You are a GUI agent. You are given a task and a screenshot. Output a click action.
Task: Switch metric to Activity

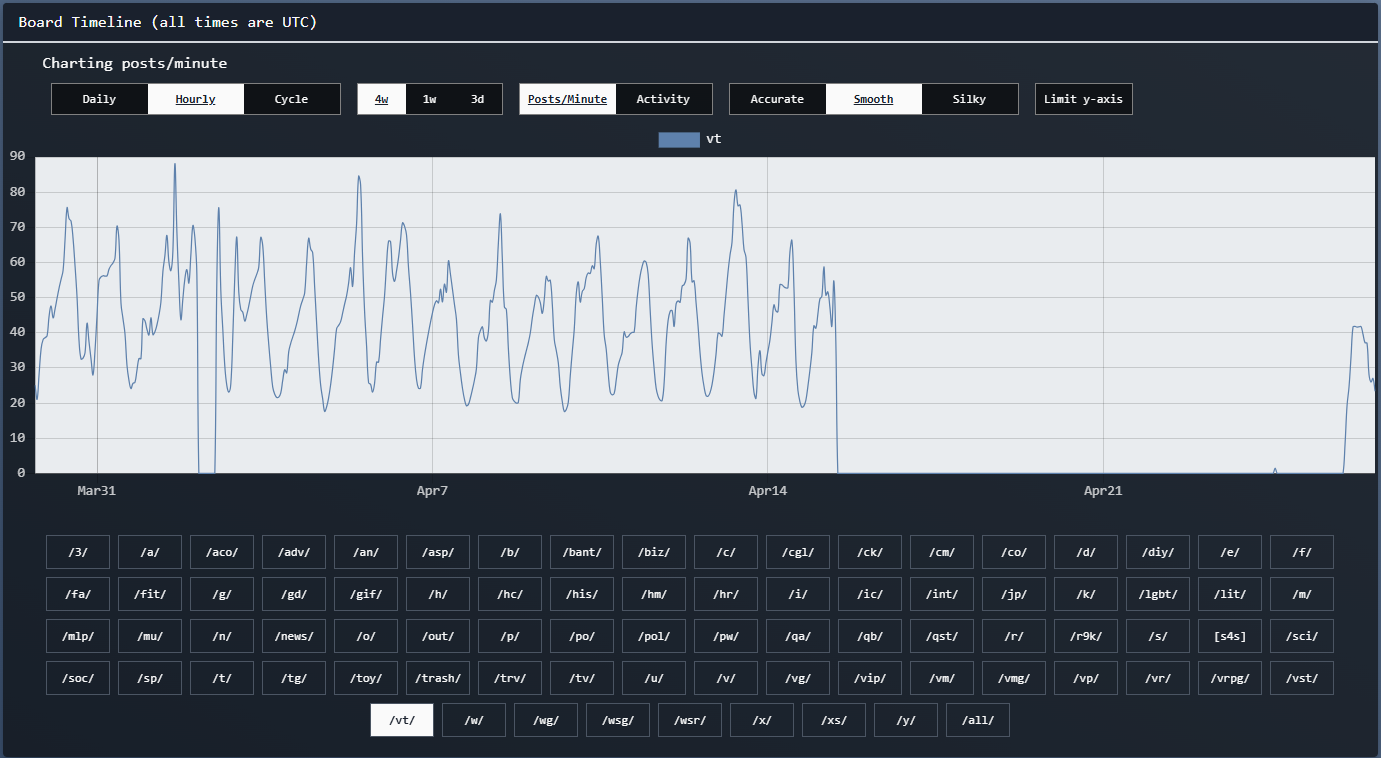(663, 99)
